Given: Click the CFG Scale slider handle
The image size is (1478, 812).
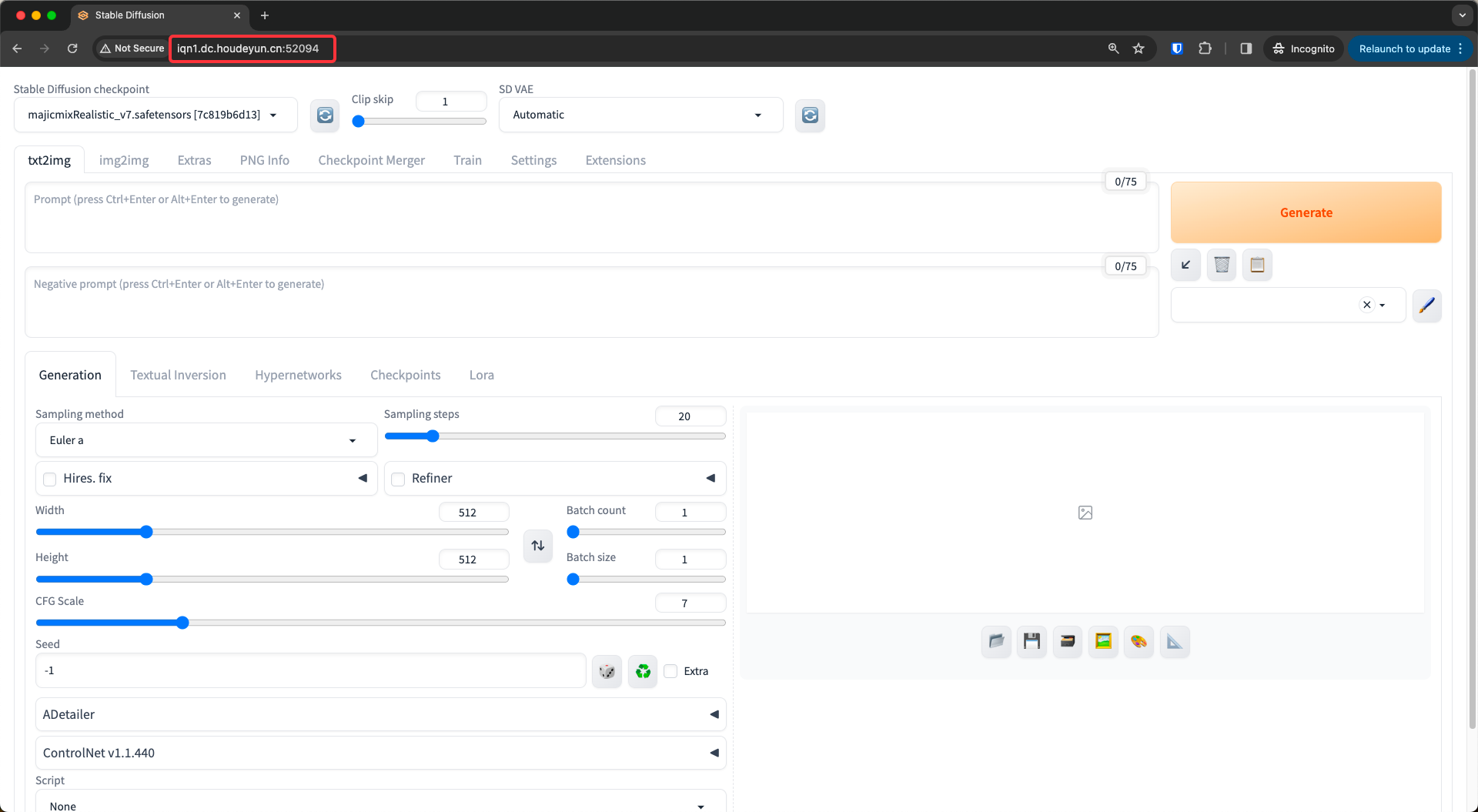Looking at the screenshot, I should [182, 623].
